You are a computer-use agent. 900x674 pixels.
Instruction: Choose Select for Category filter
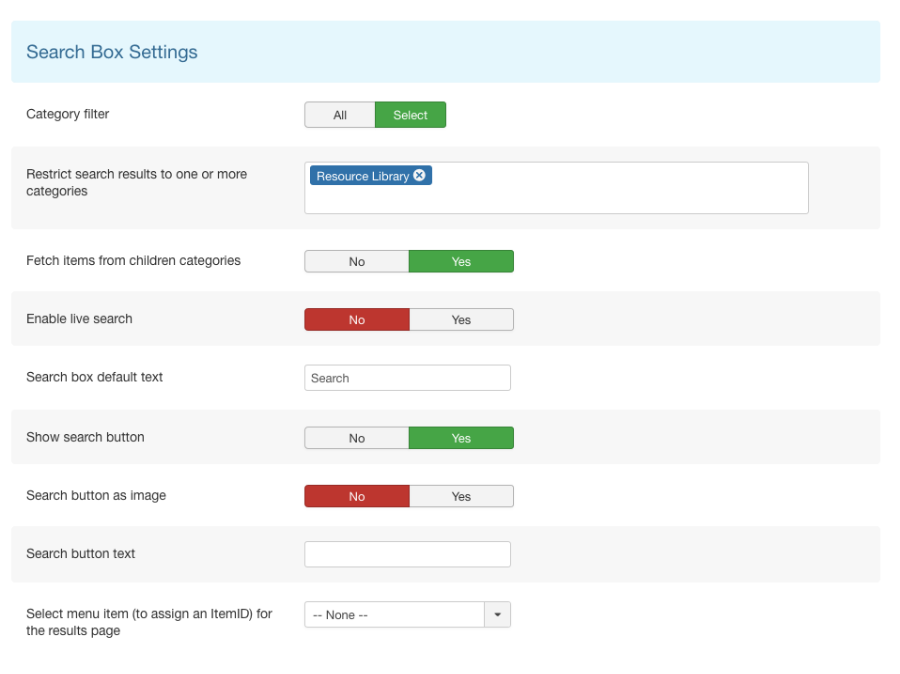410,115
